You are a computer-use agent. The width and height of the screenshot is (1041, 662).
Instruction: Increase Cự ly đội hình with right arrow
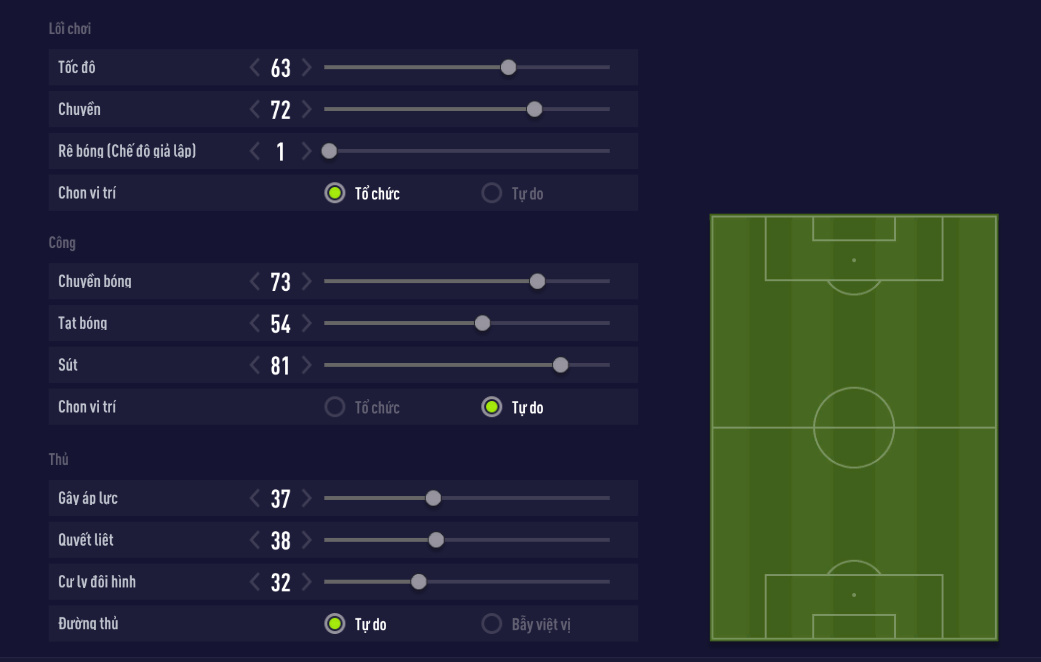306,582
